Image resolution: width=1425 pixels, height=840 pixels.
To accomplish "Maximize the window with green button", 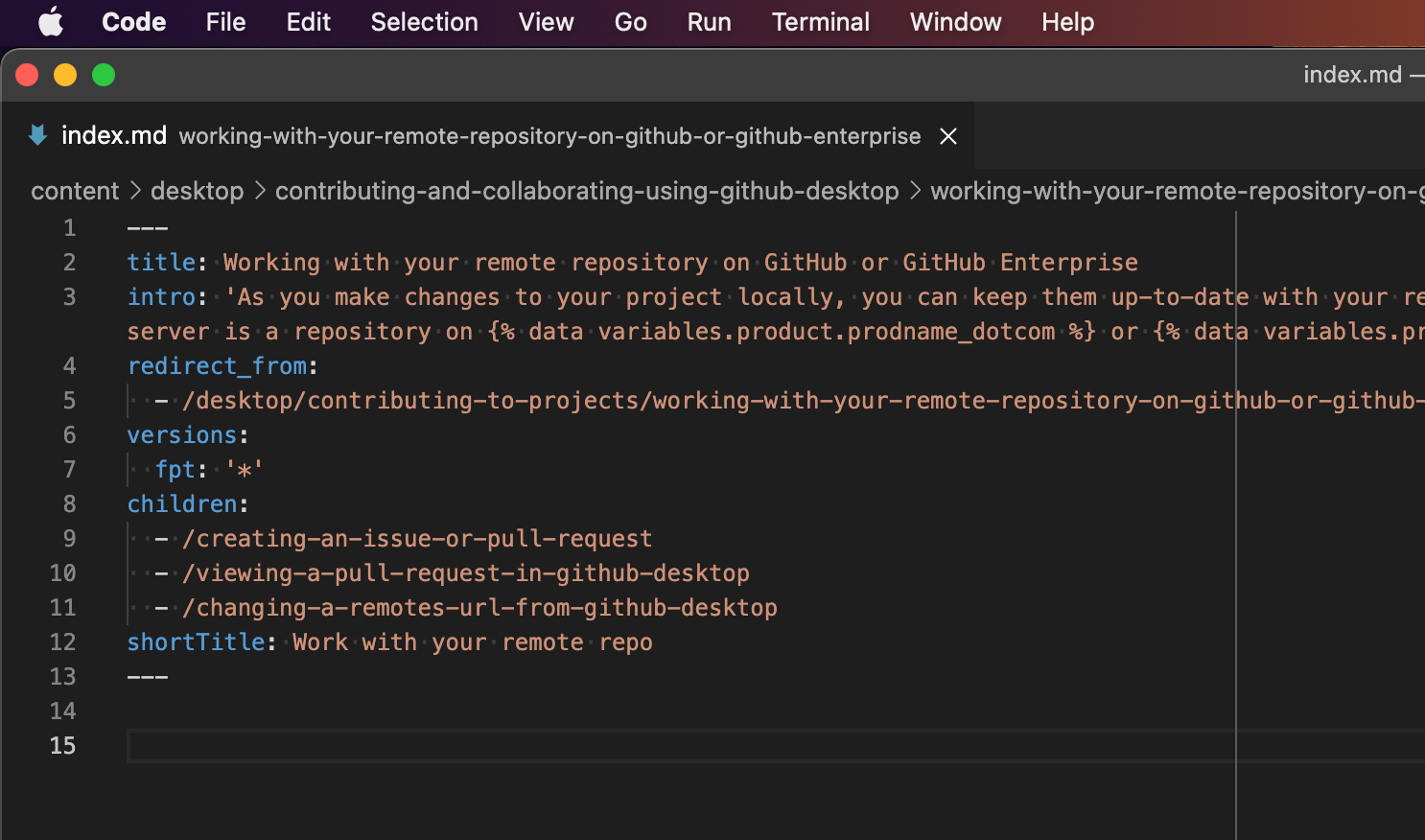I will click(104, 75).
